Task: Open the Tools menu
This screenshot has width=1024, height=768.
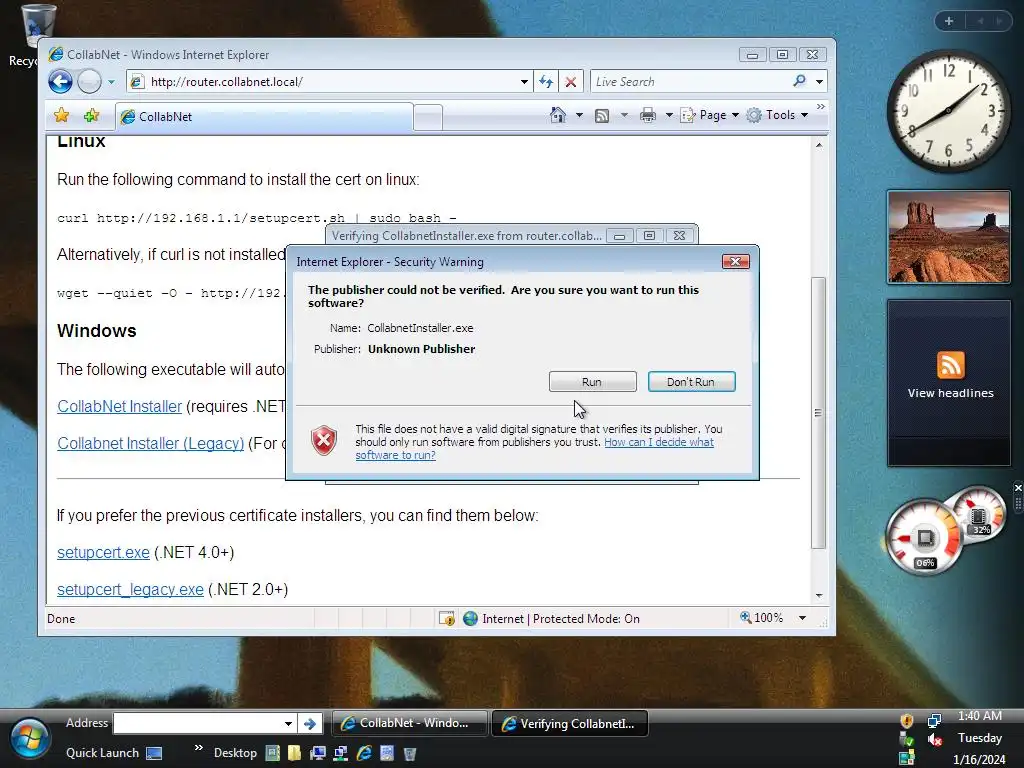Action: [x=778, y=115]
